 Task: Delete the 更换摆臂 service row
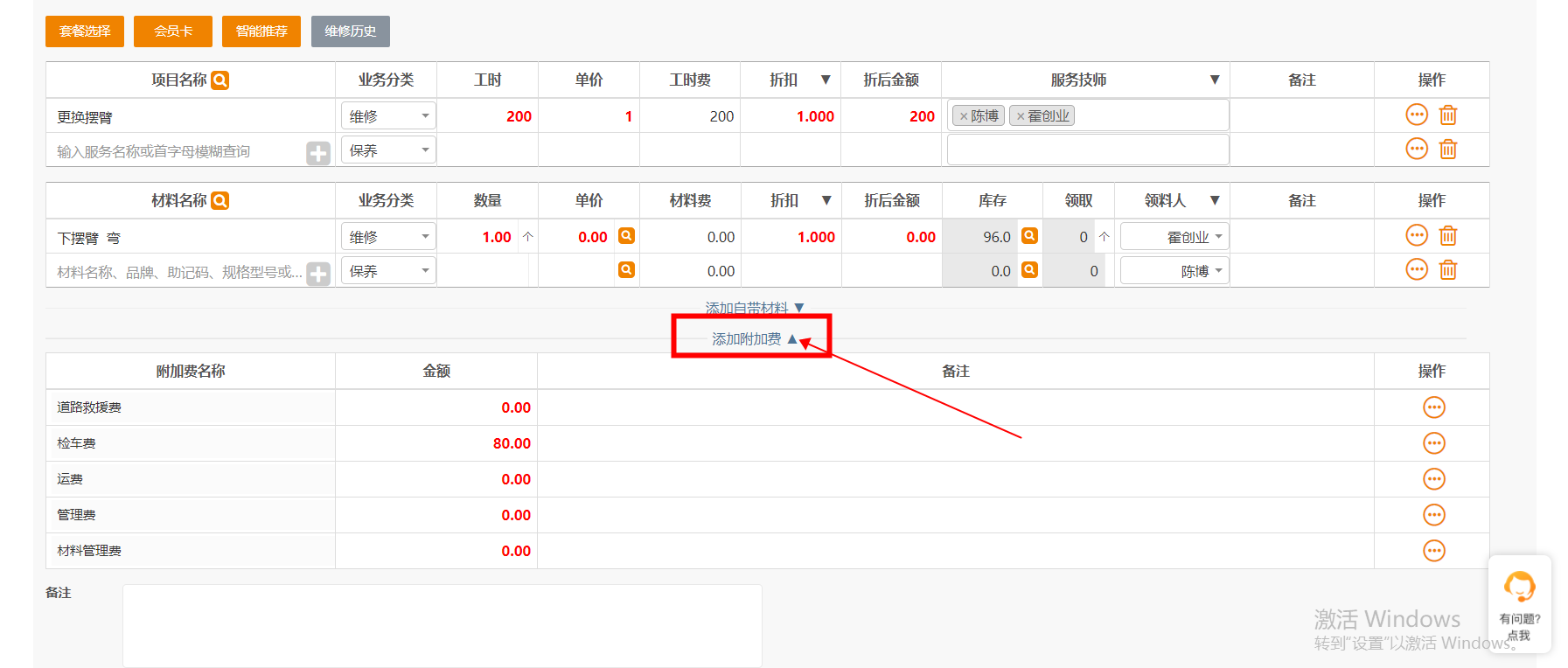pyautogui.click(x=1448, y=115)
